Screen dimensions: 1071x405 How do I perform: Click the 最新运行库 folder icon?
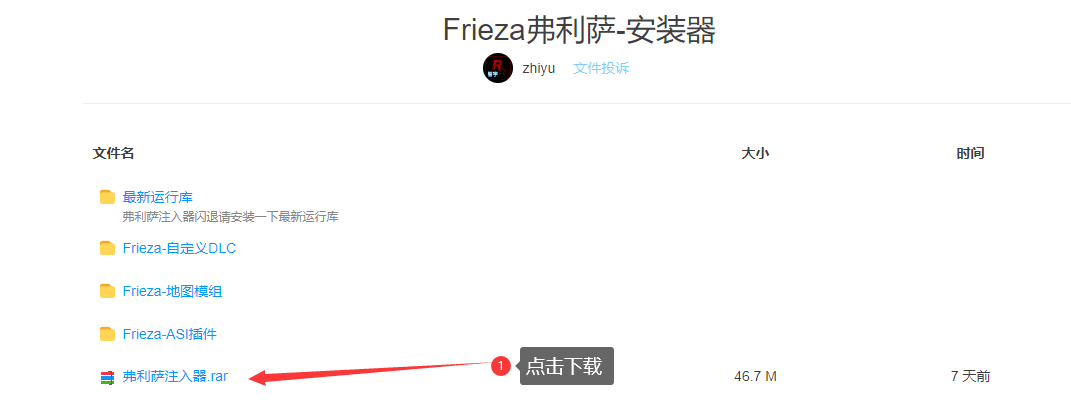point(107,197)
